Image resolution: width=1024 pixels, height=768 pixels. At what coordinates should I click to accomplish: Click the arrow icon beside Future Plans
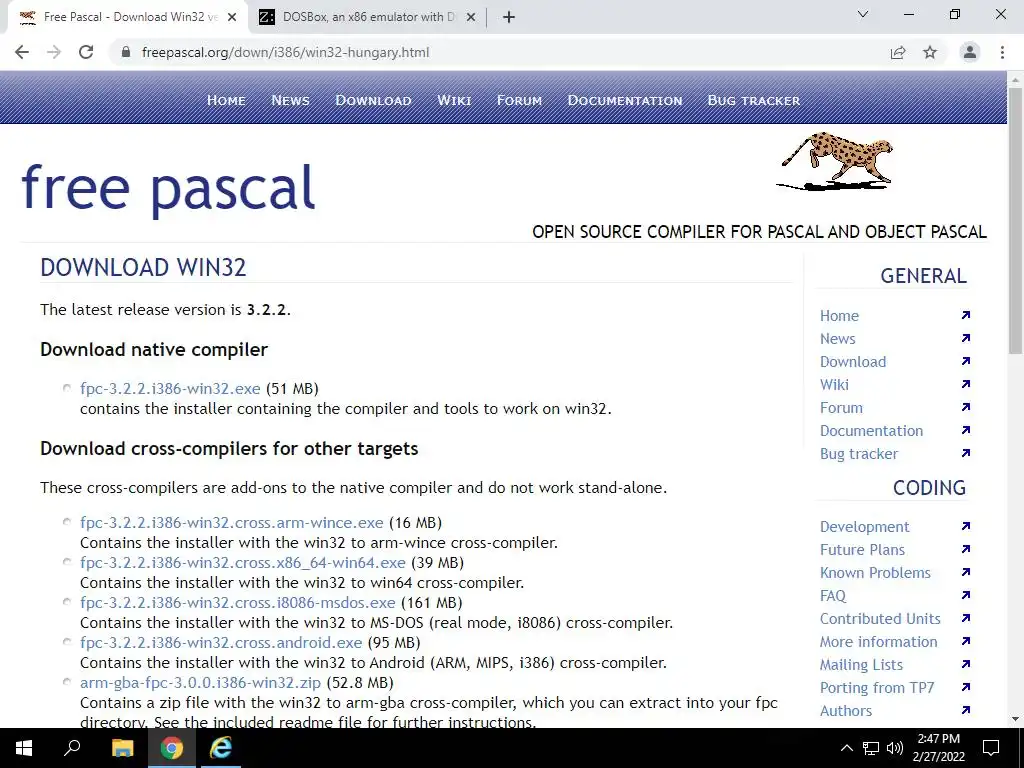(x=966, y=549)
